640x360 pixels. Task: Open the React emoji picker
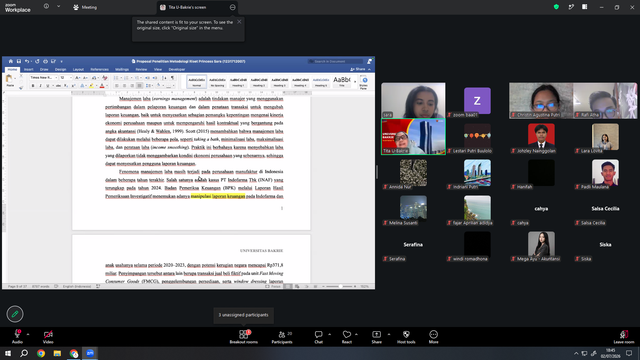coord(347,336)
